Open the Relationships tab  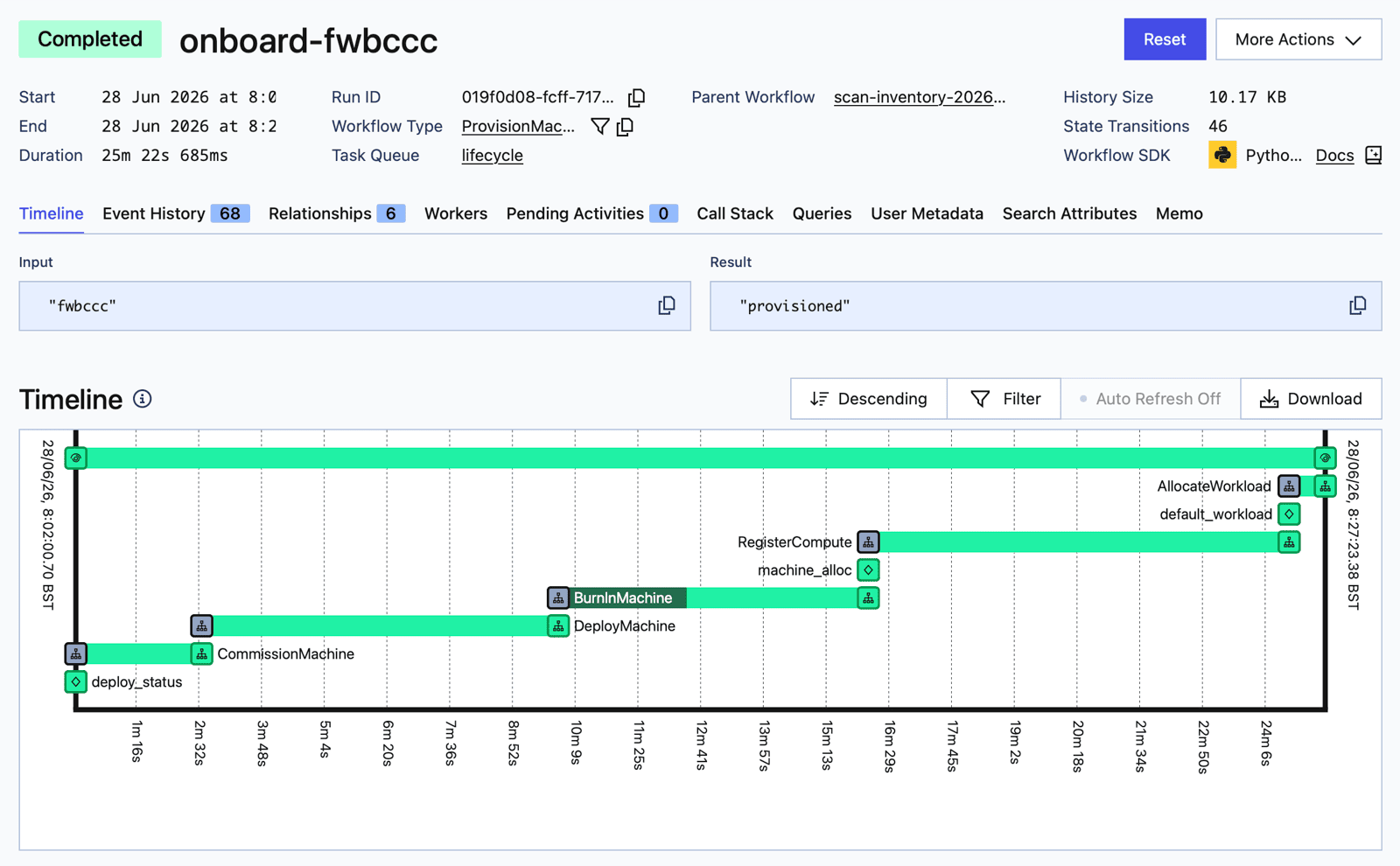(337, 213)
